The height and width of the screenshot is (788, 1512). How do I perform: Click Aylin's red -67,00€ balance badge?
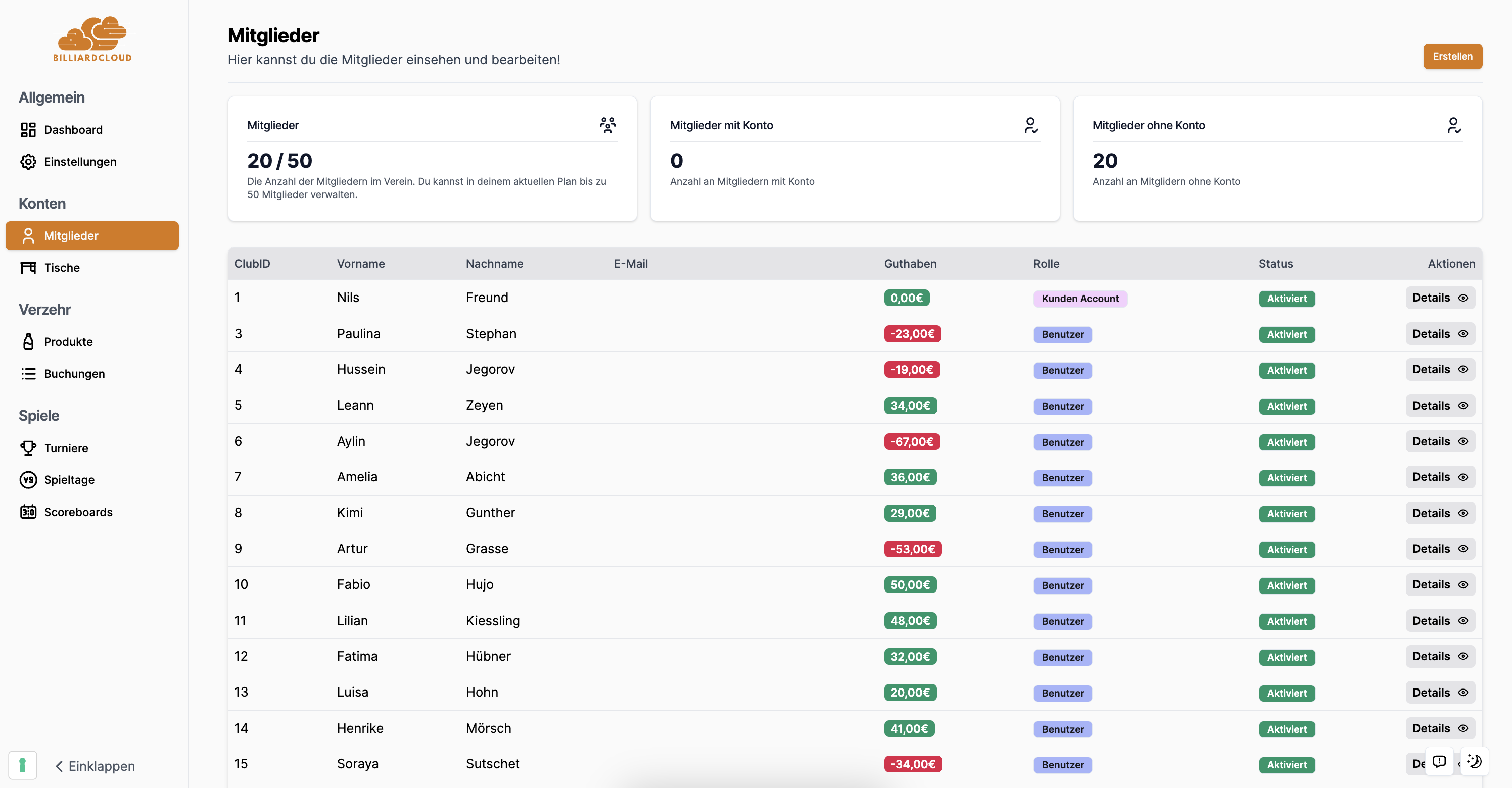(x=911, y=442)
